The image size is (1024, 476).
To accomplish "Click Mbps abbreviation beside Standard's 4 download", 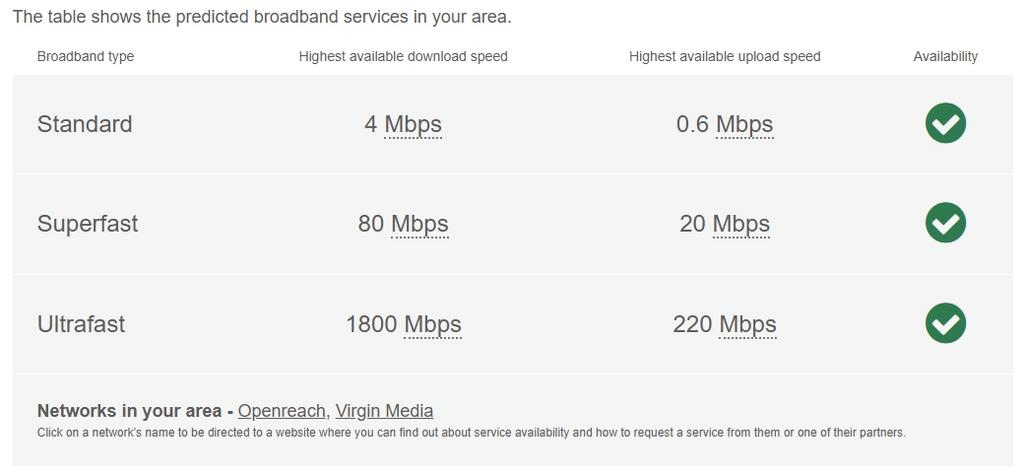I will 413,124.
